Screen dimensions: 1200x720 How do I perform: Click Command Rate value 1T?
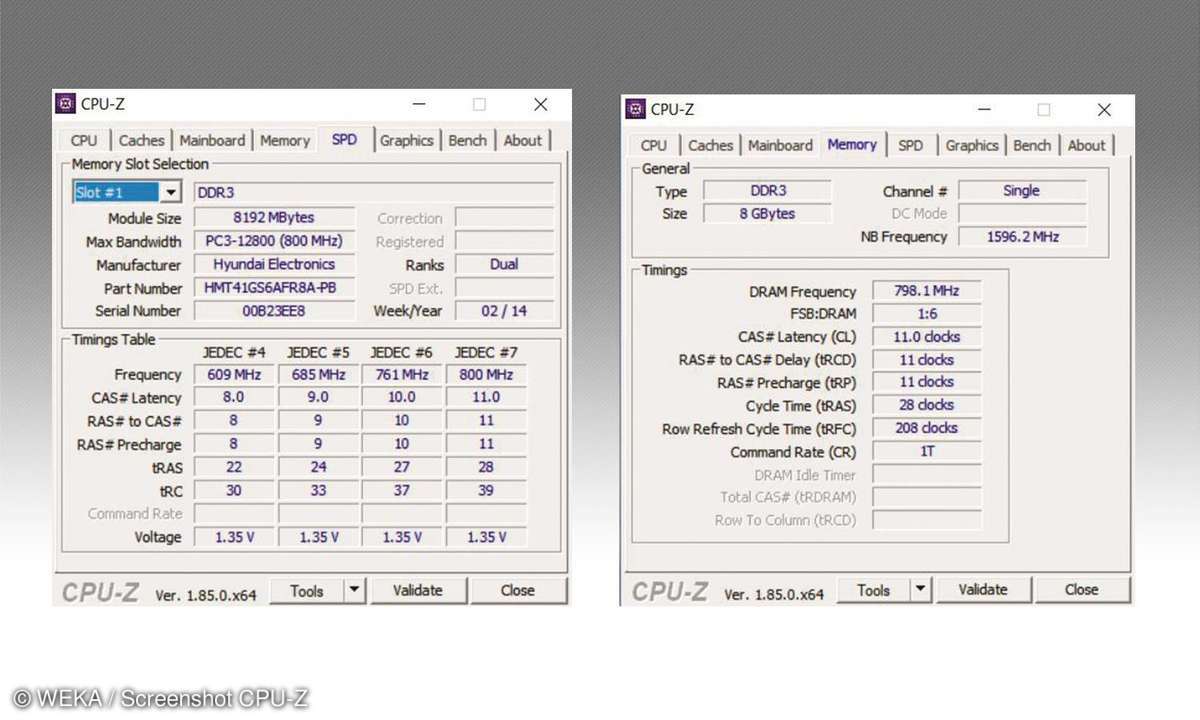tap(926, 451)
